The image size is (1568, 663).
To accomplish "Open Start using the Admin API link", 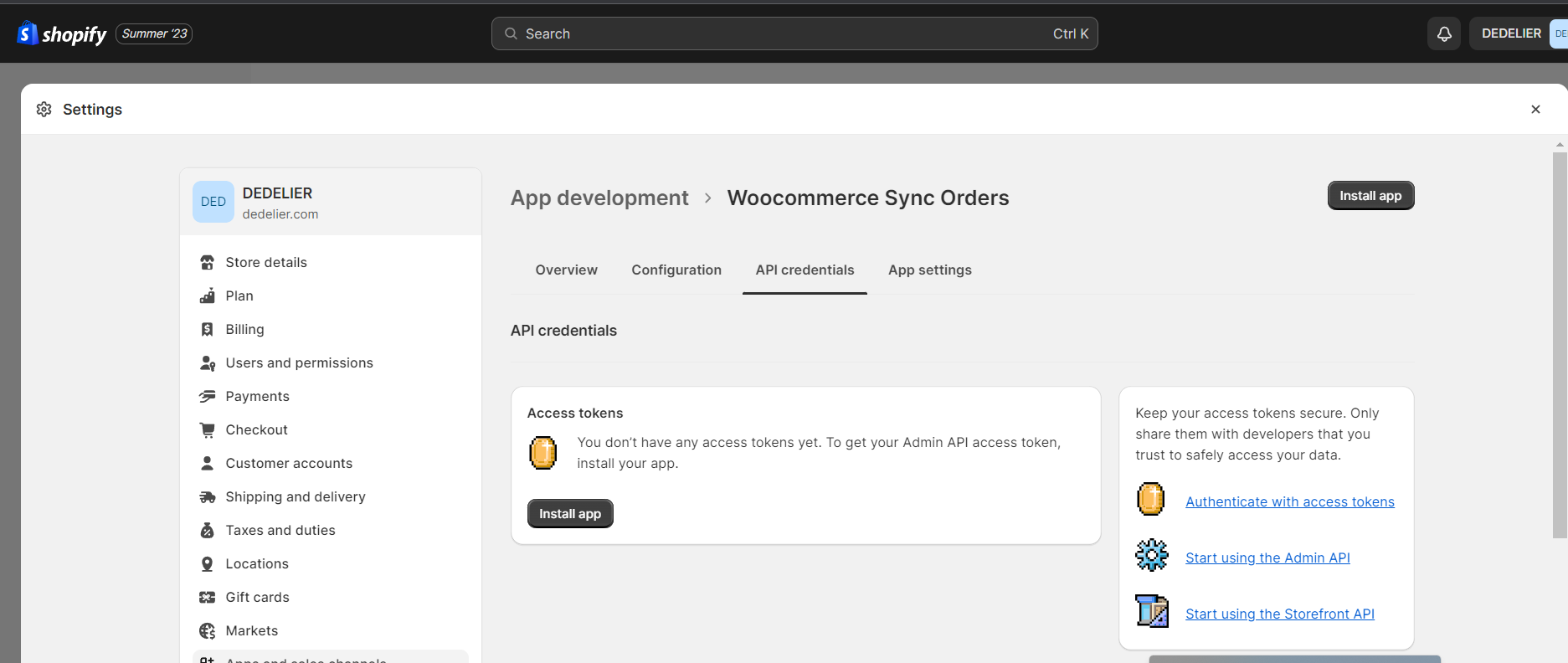I will pos(1267,558).
